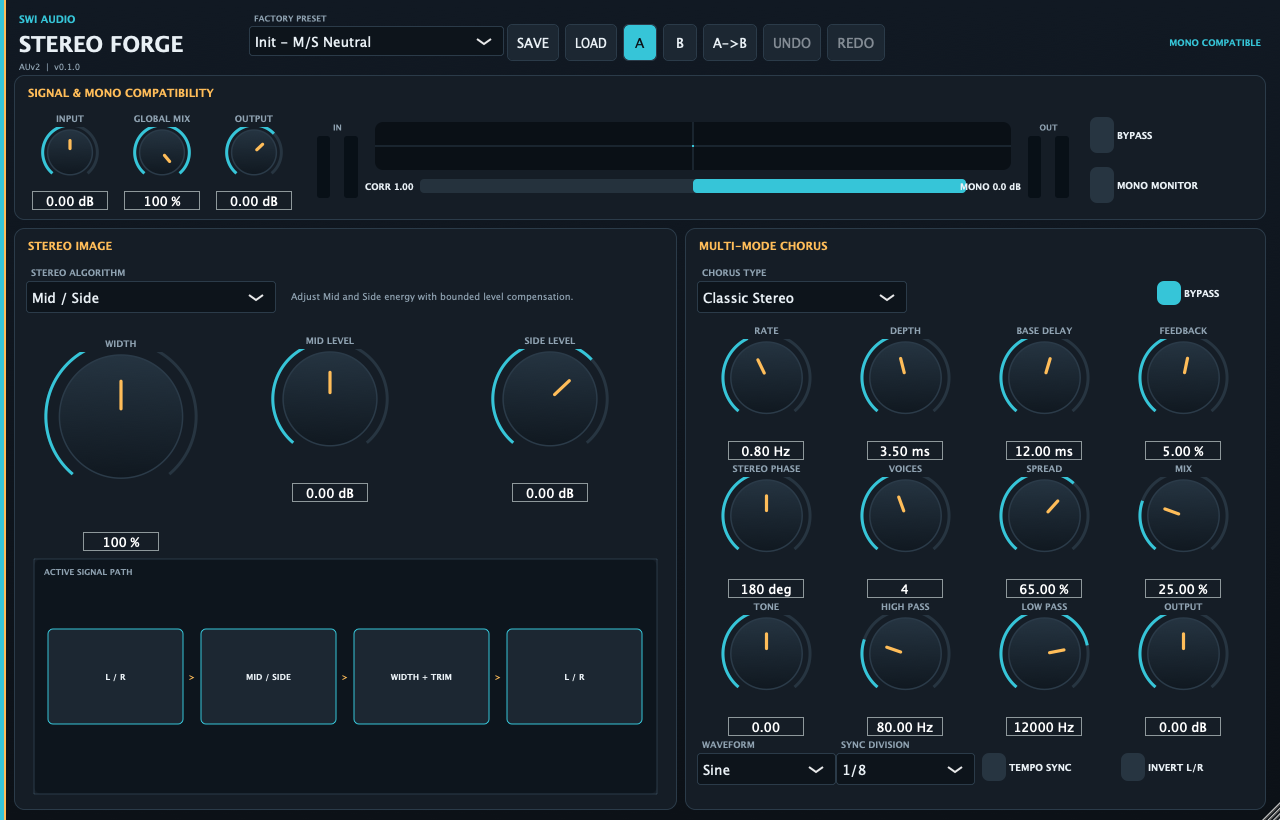Toggle the chorus Bypass switch

pos(1168,293)
